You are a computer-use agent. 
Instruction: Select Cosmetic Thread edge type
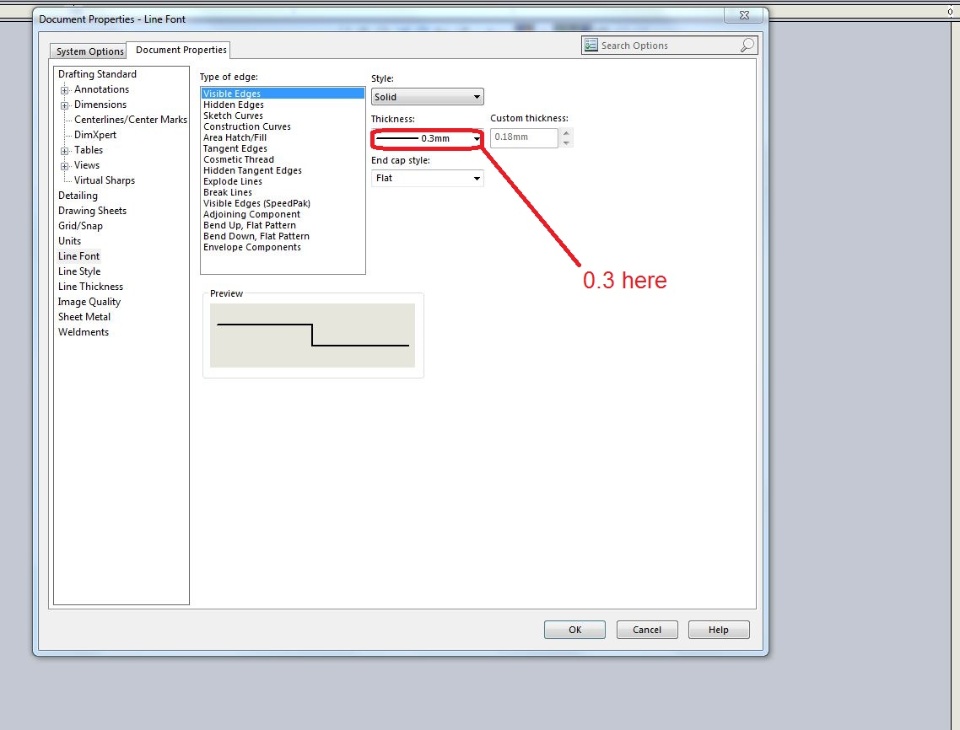(x=238, y=160)
